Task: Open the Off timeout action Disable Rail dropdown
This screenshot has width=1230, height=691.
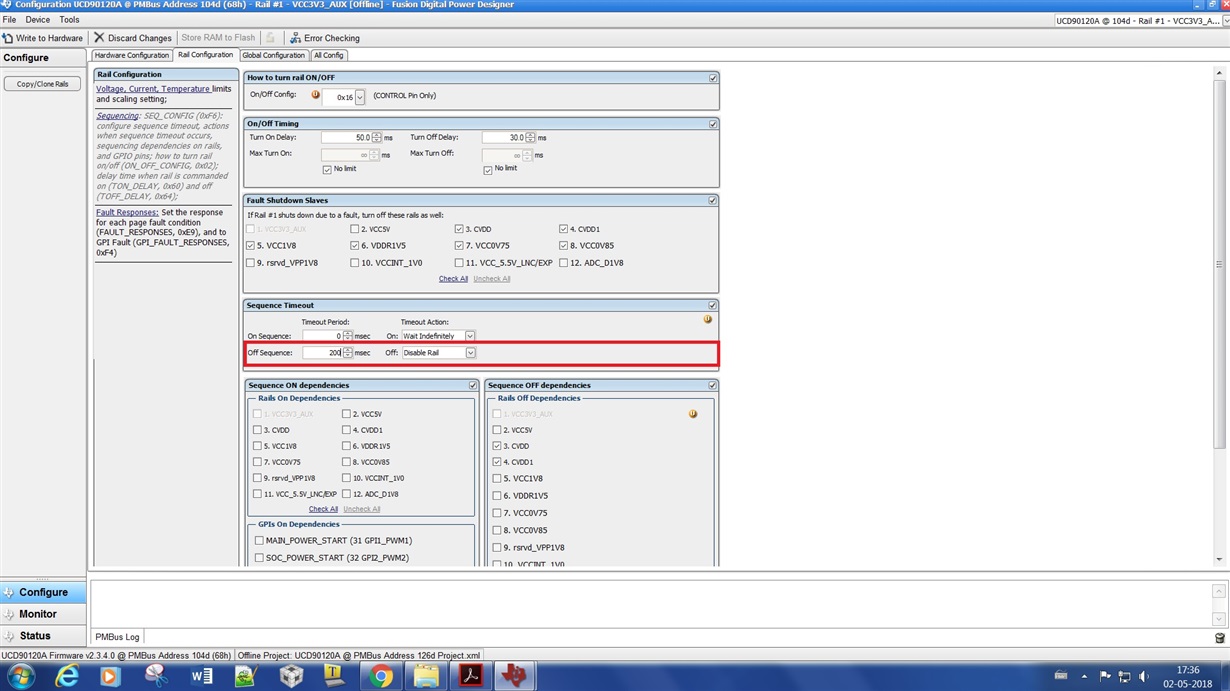Action: [470, 353]
